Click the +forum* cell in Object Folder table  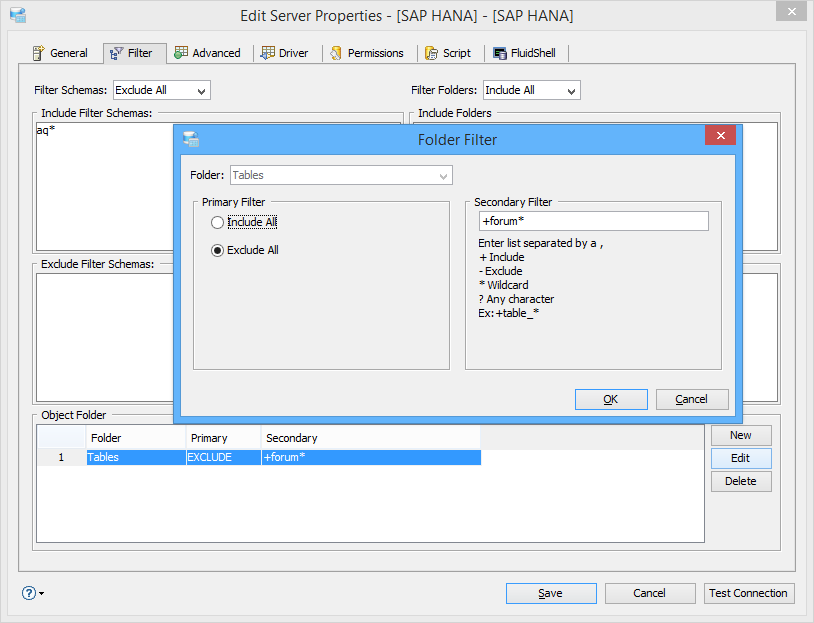372,457
